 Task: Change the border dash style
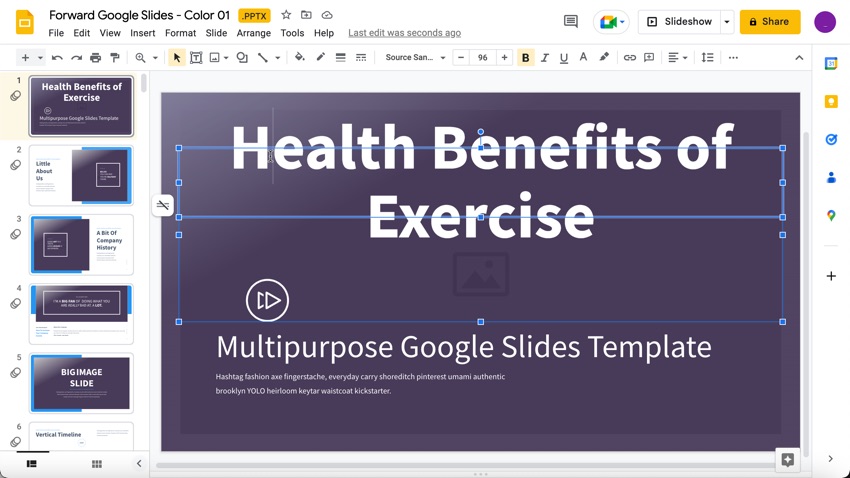click(361, 57)
